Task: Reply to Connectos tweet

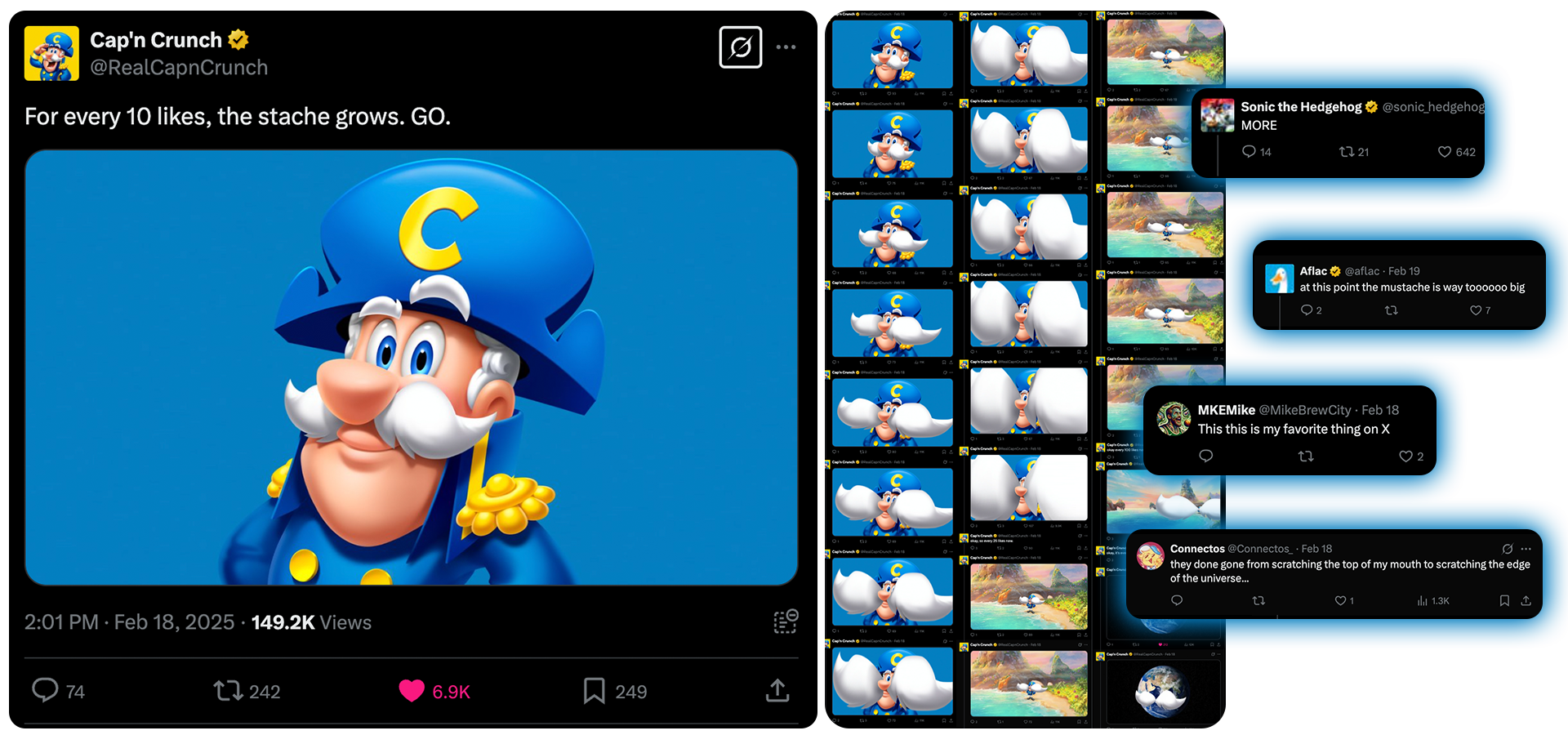Action: tap(1177, 600)
